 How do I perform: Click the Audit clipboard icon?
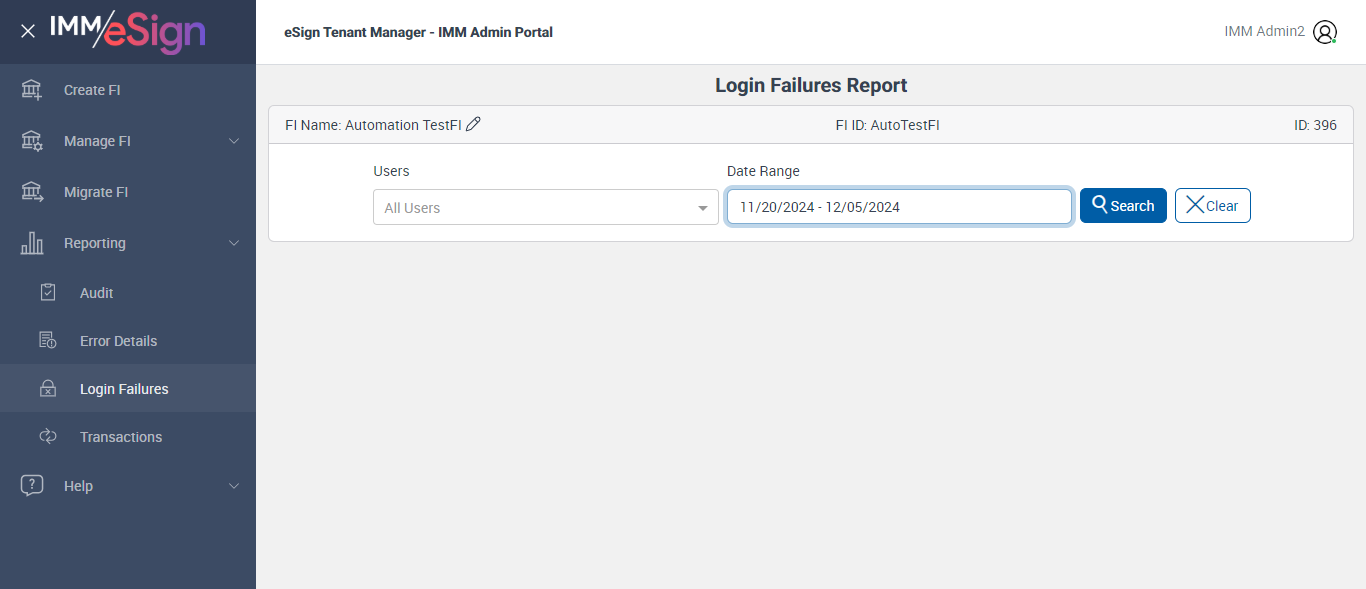point(48,293)
